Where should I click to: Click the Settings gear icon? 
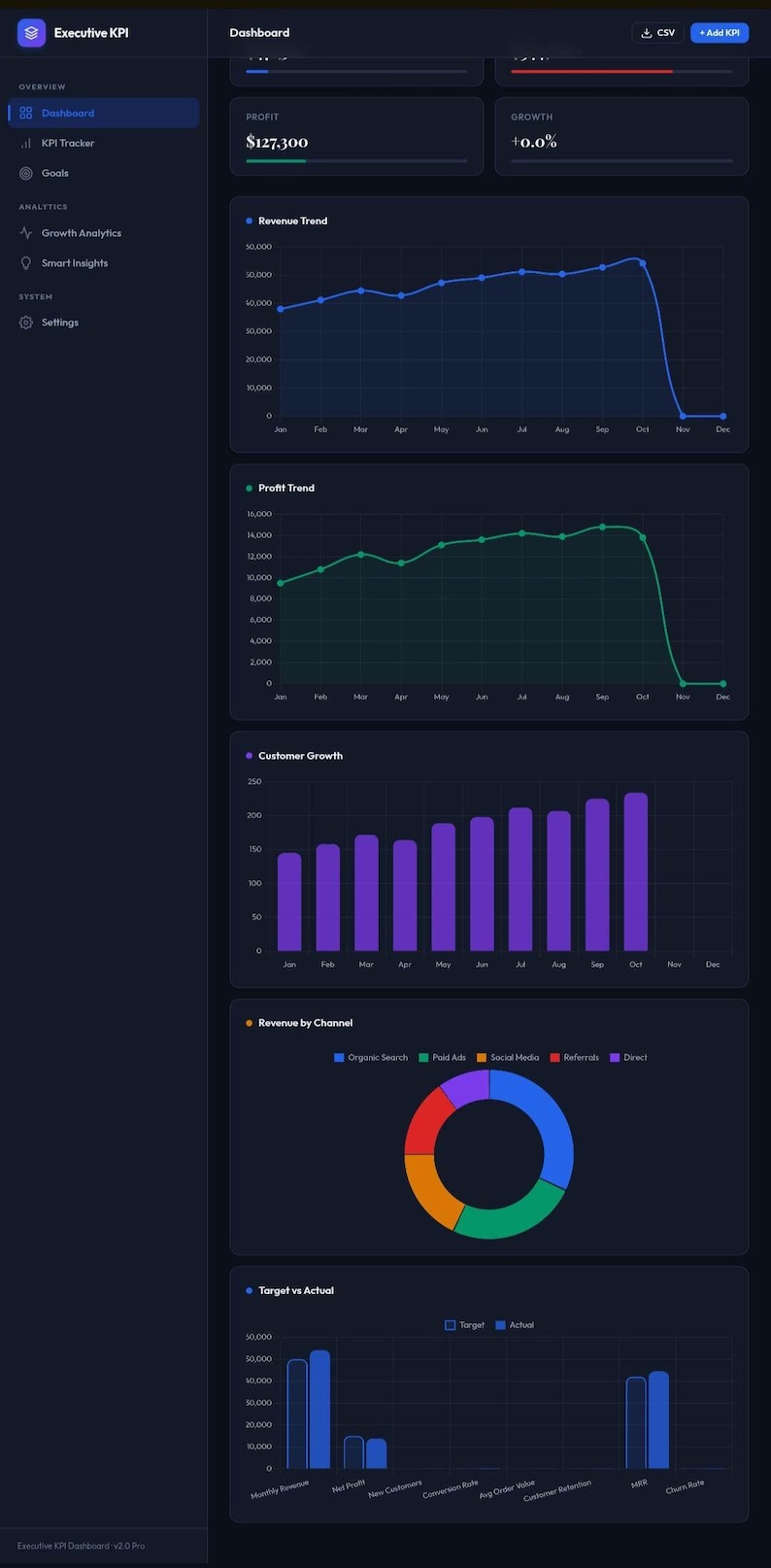26,323
